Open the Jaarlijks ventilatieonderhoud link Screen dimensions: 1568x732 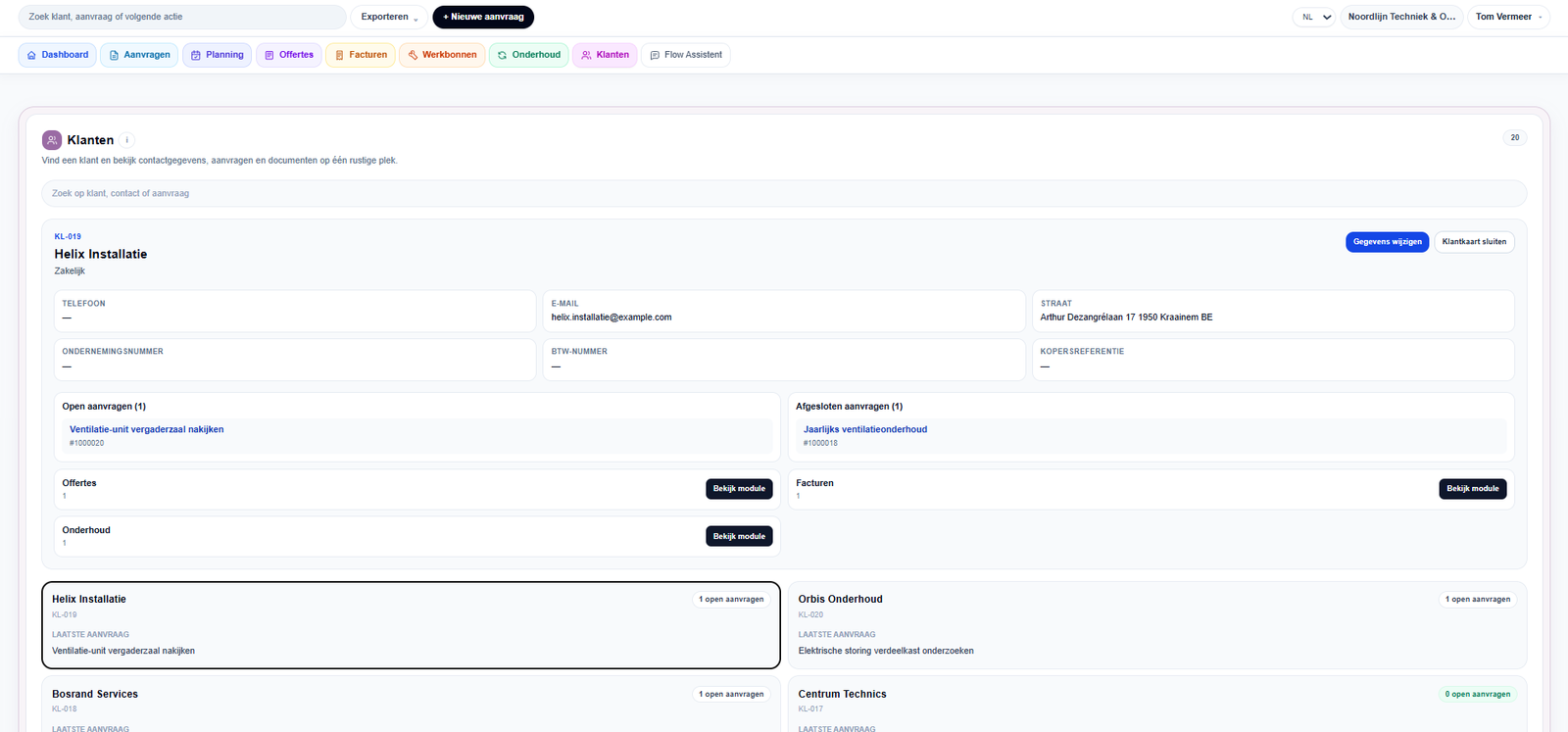[x=865, y=429]
